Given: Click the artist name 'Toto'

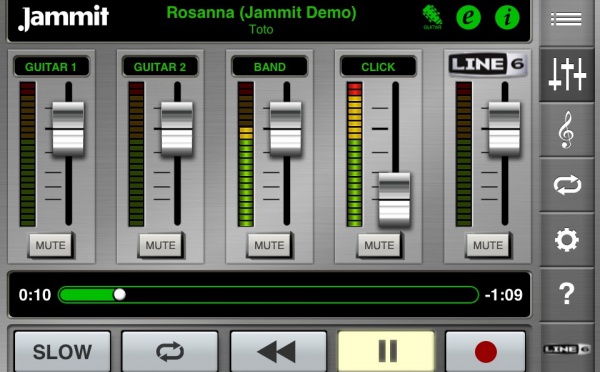Looking at the screenshot, I should tap(261, 29).
